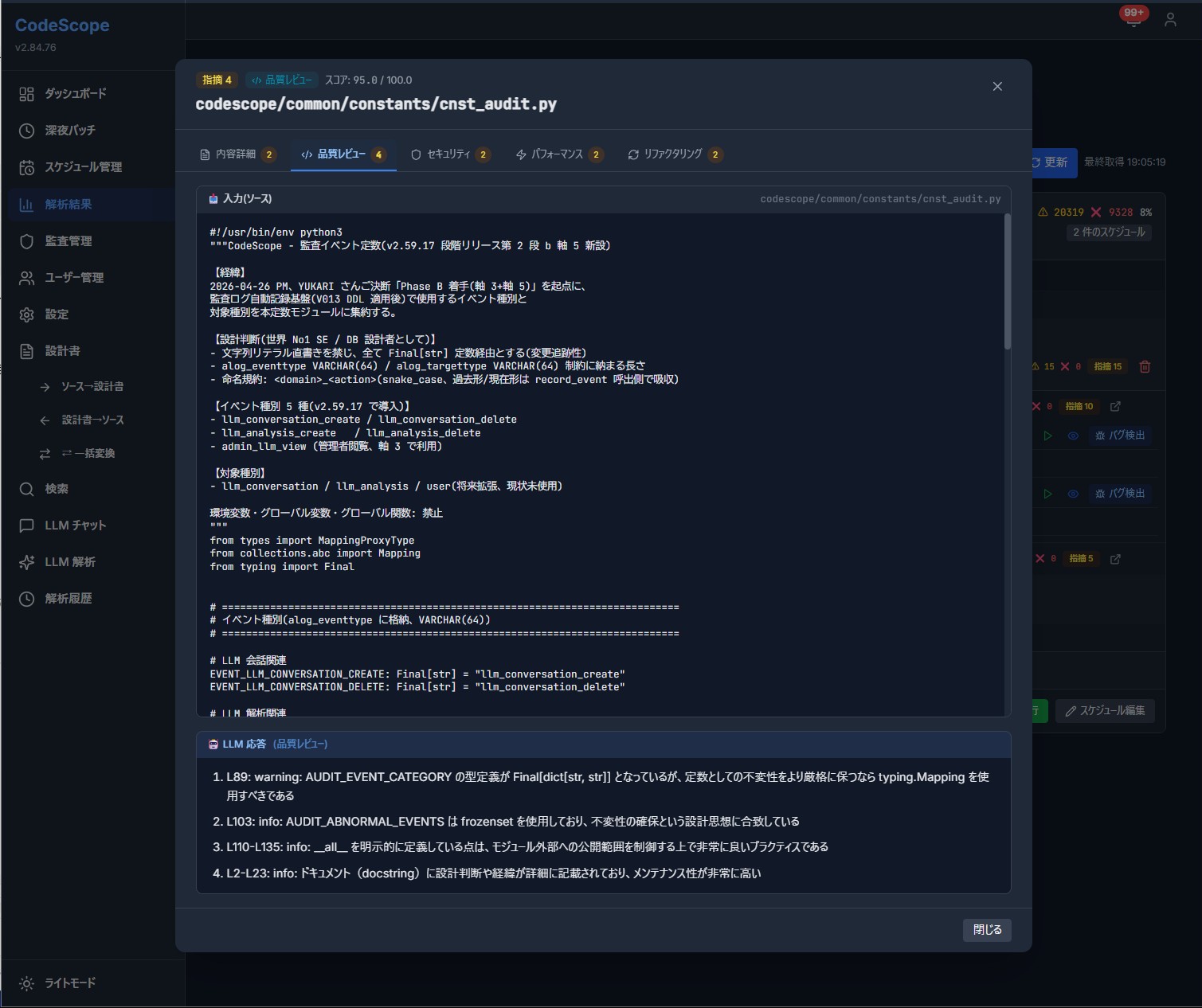The height and width of the screenshot is (1008, 1202).
Task: Click LLM response item L110-L135 info
Action: (527, 847)
